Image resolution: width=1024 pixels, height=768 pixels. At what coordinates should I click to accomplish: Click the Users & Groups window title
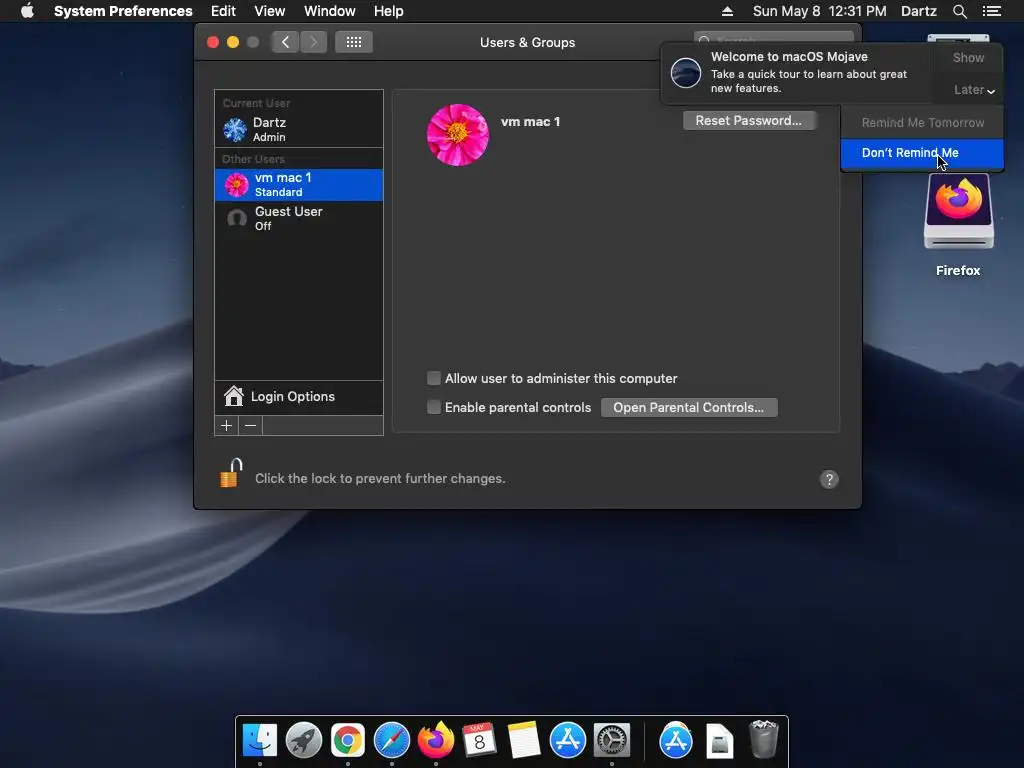pos(527,42)
